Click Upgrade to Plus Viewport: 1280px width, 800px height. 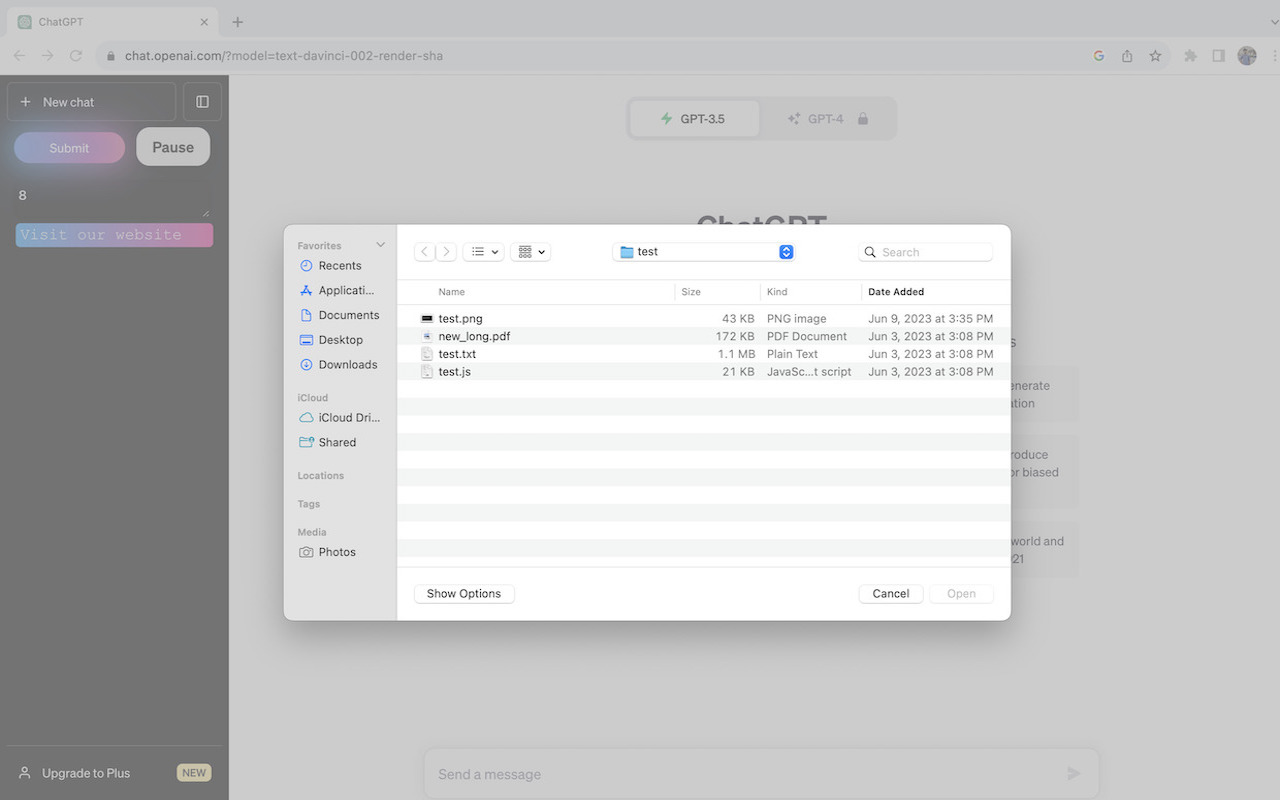[114, 773]
